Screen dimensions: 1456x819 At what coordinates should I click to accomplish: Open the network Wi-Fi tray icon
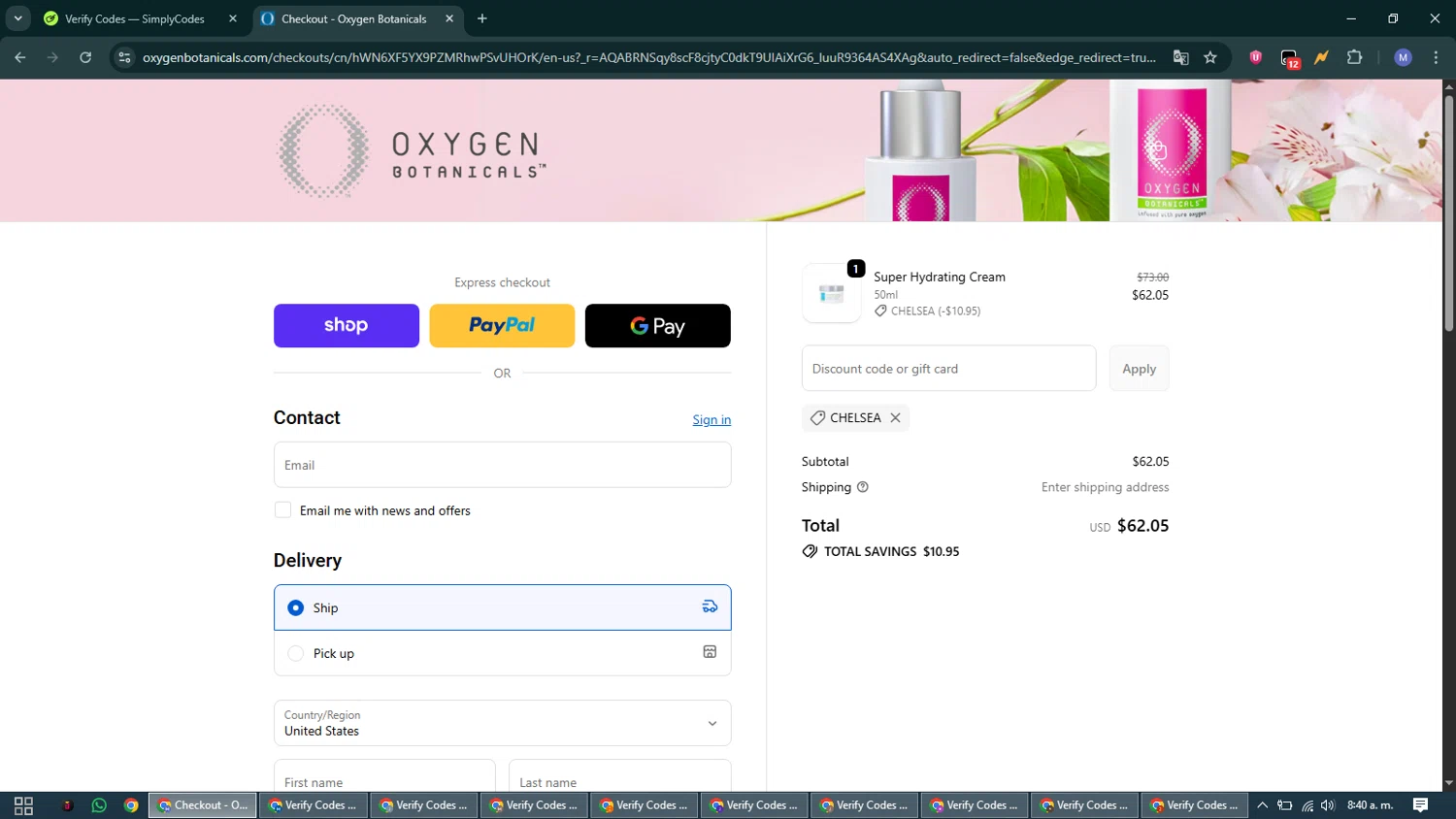(x=1307, y=805)
